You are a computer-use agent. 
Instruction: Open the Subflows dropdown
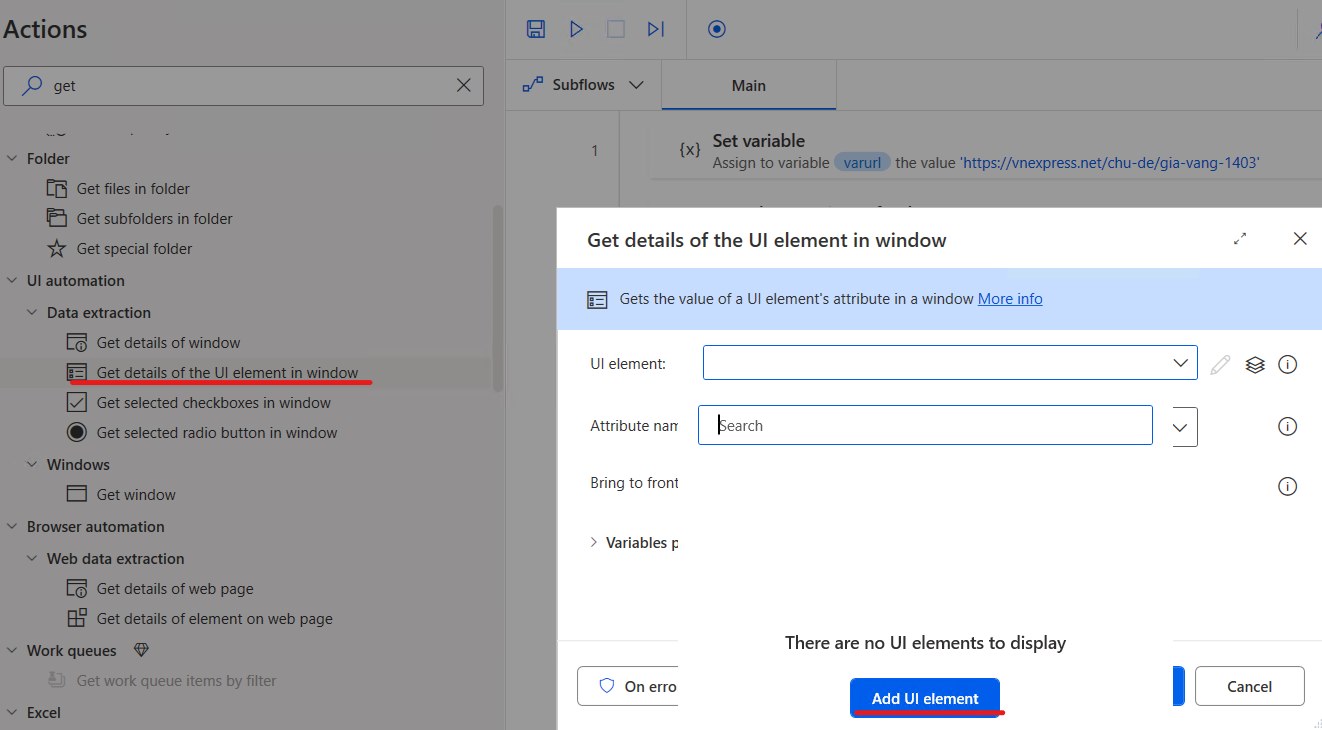636,85
